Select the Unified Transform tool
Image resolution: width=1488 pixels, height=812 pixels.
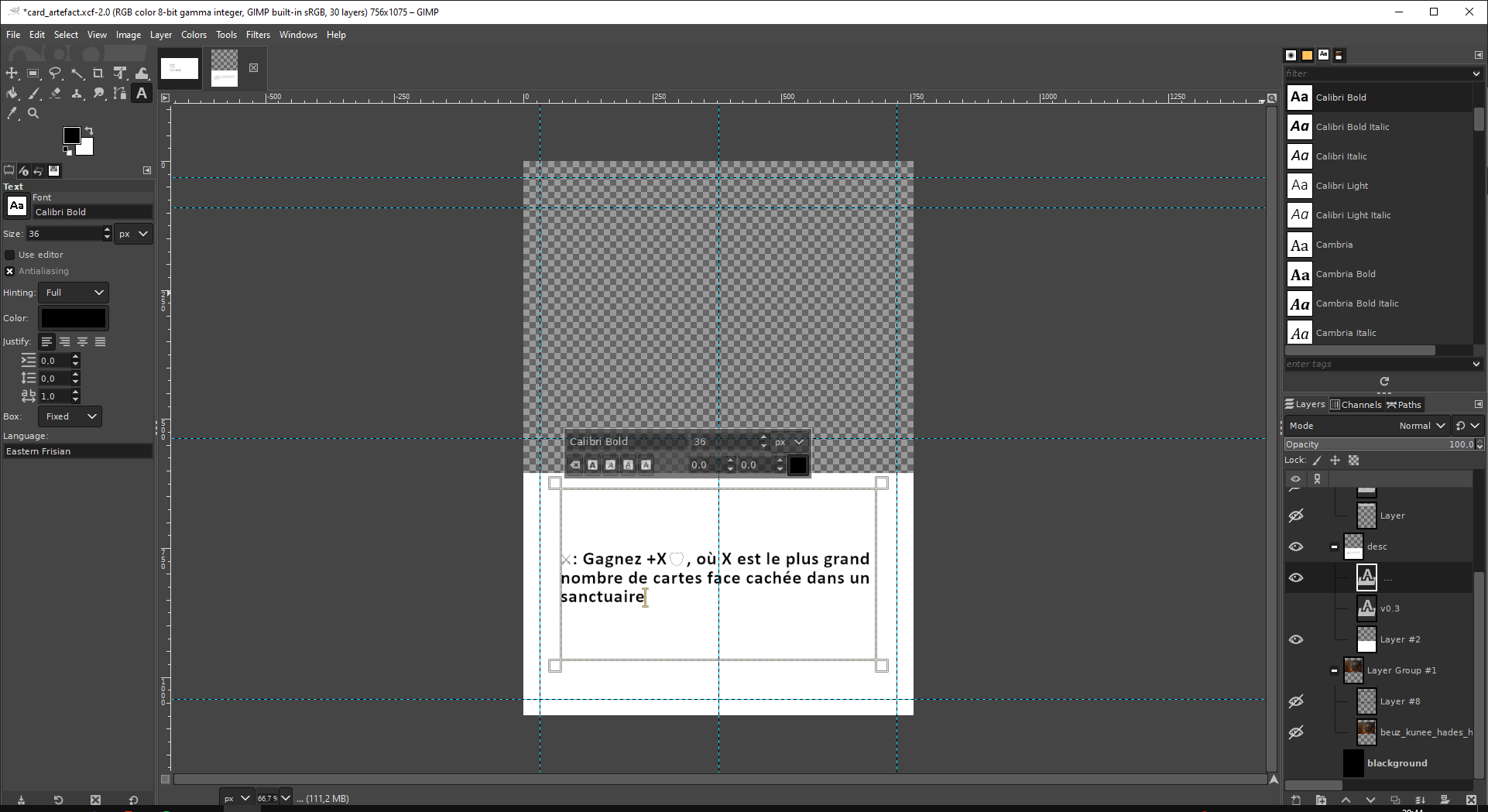coord(120,74)
